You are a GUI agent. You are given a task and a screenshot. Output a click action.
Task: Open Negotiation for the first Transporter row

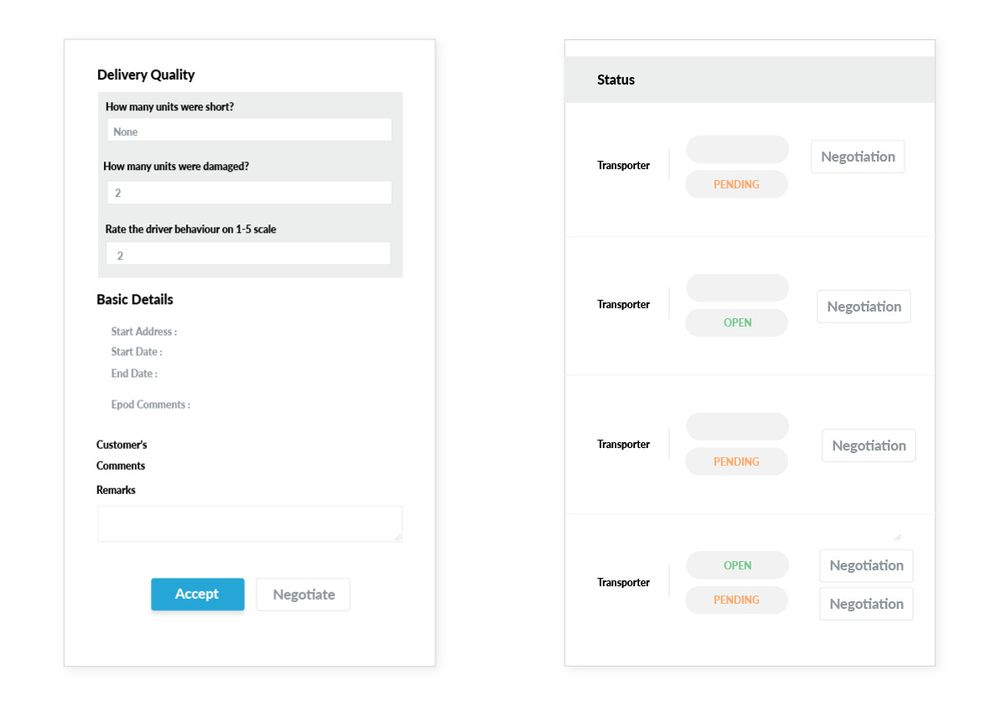tap(857, 157)
